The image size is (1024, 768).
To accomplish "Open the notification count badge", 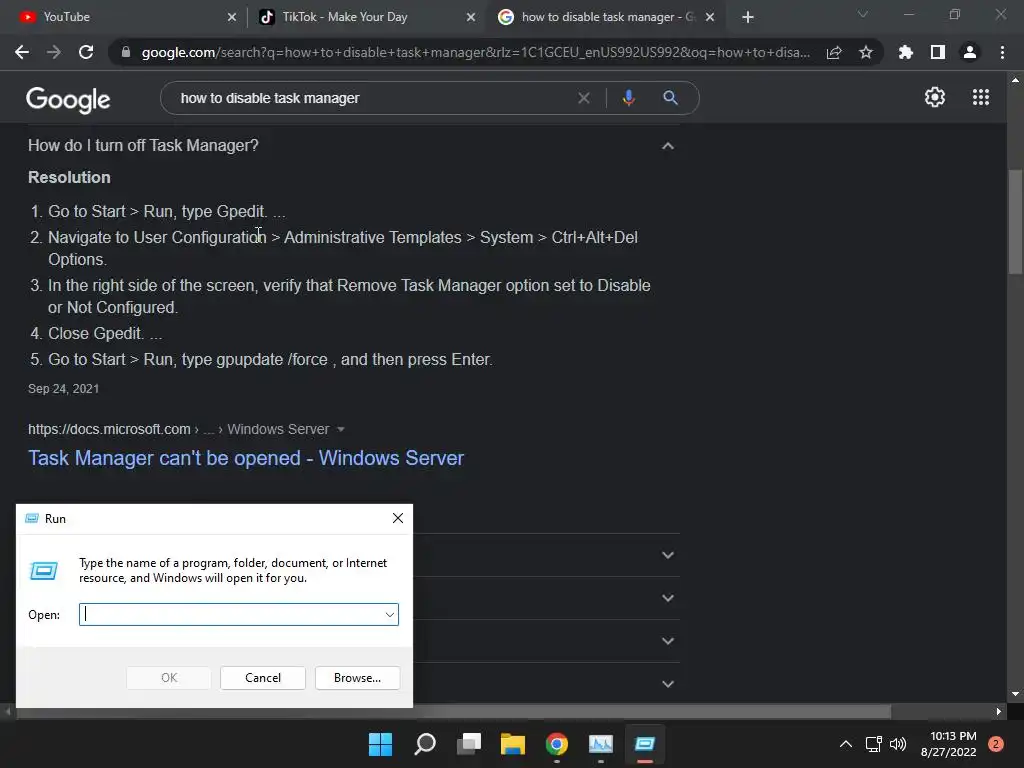I will tap(995, 744).
